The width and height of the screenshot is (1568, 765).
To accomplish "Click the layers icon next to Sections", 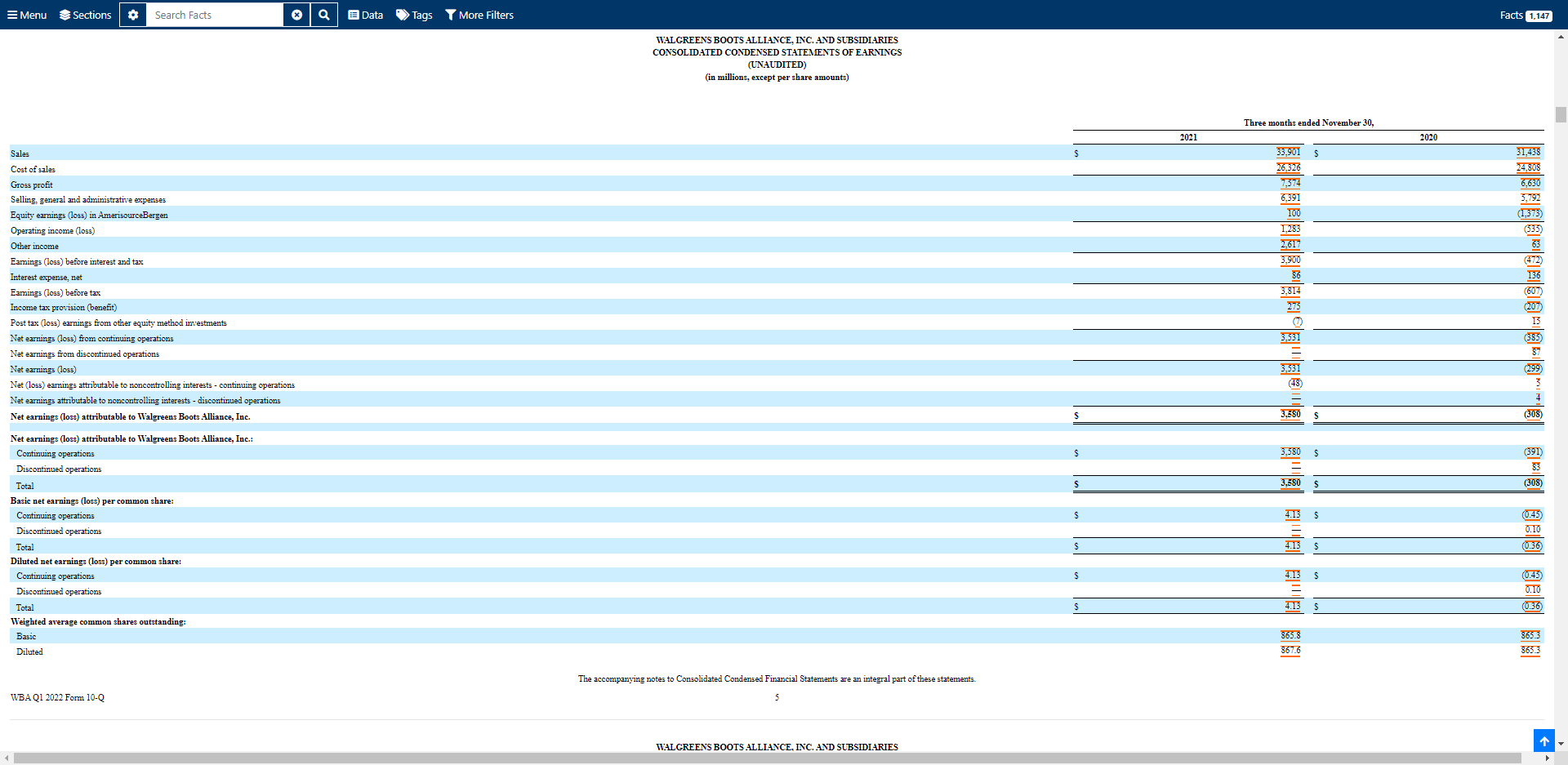I will (x=64, y=14).
